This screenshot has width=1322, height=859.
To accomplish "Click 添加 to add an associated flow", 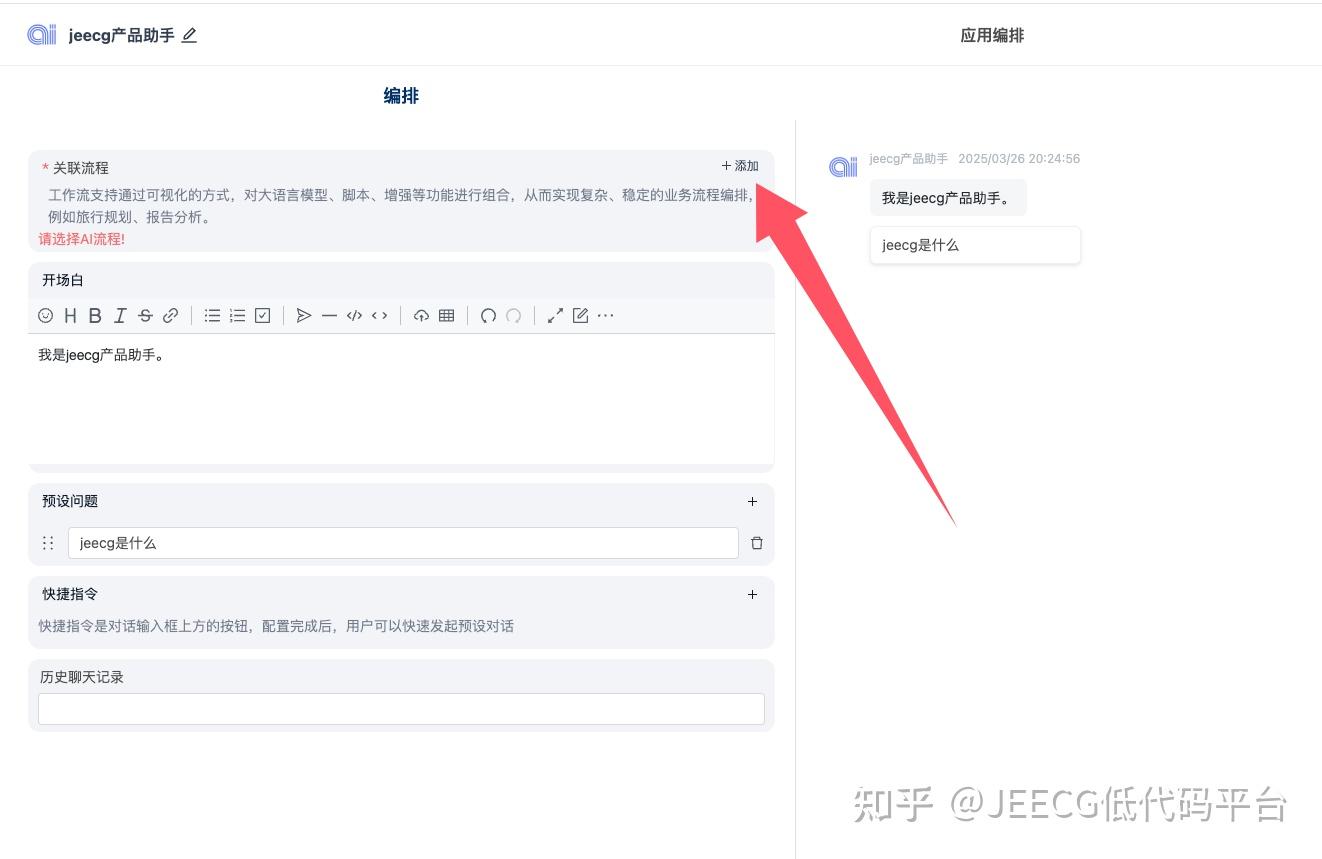I will coord(740,166).
